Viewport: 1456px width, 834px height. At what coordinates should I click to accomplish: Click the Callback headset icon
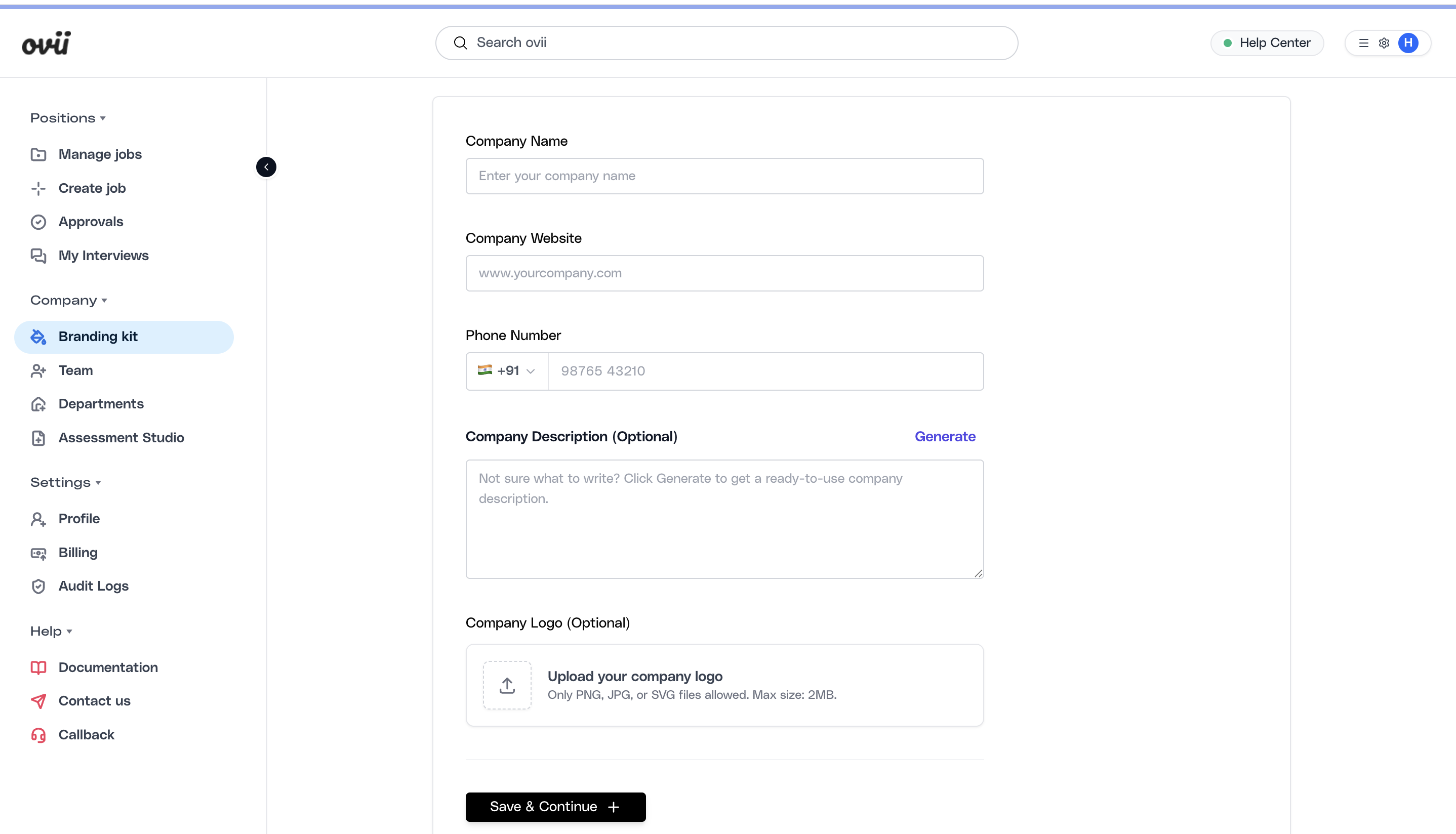[38, 735]
